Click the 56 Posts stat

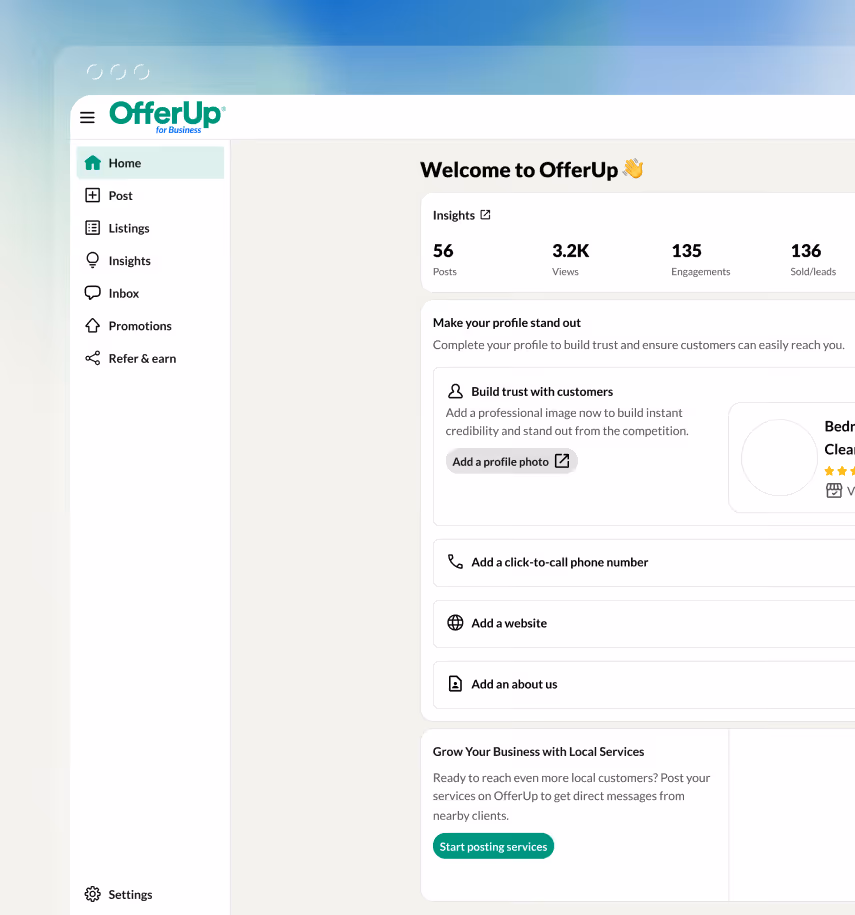coord(445,259)
